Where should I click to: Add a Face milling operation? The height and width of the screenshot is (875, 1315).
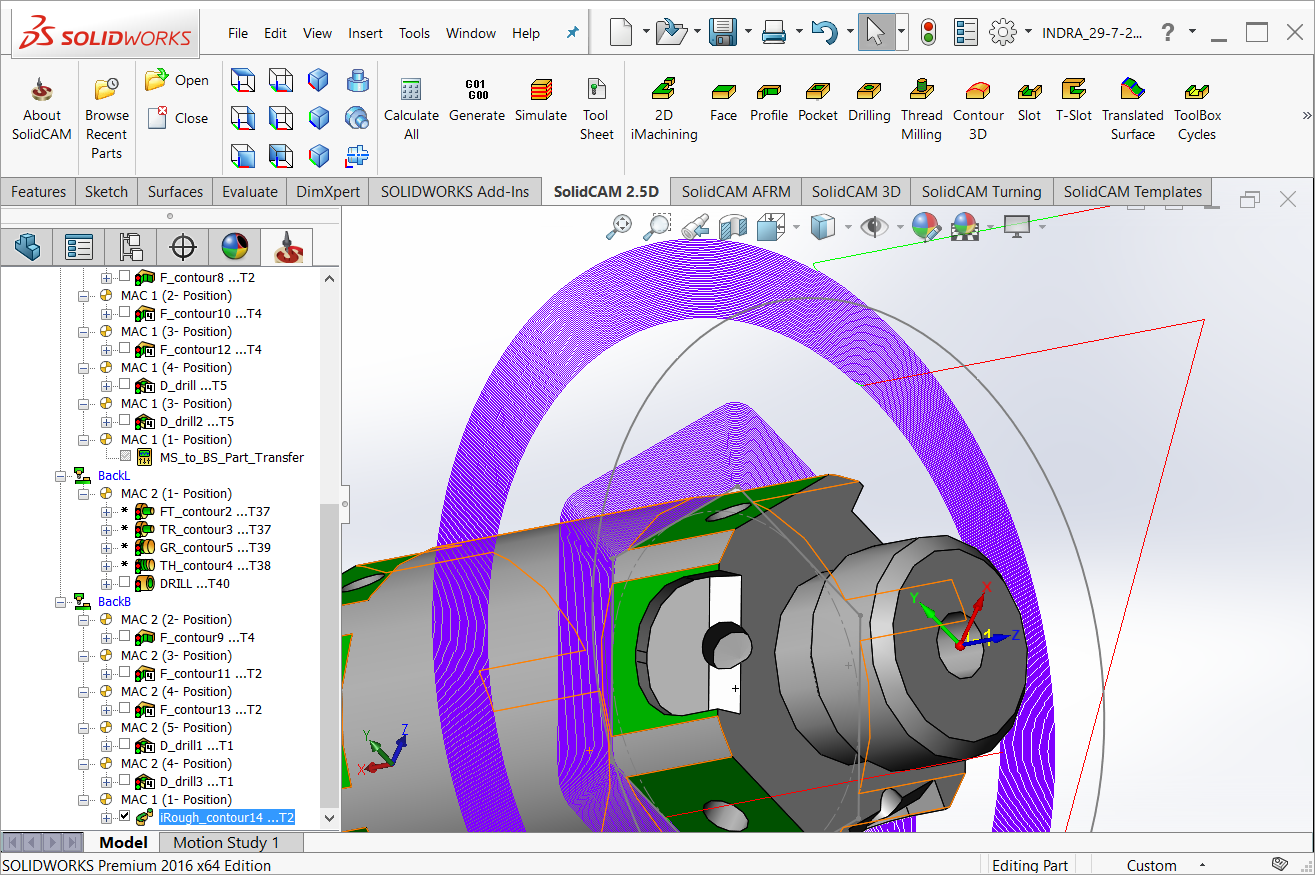[x=723, y=100]
